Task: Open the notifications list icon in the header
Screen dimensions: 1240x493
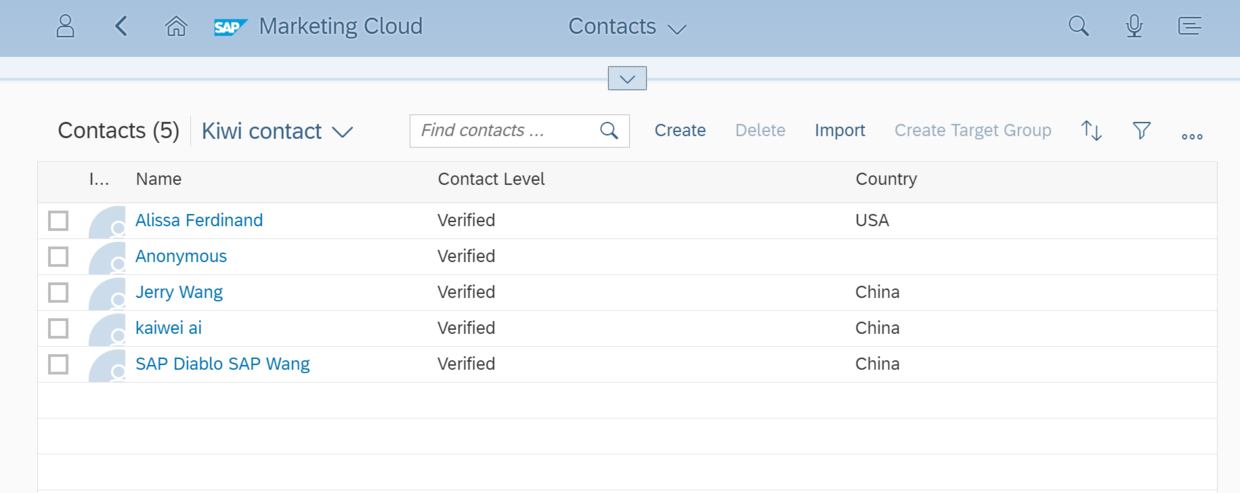Action: pyautogui.click(x=1190, y=27)
